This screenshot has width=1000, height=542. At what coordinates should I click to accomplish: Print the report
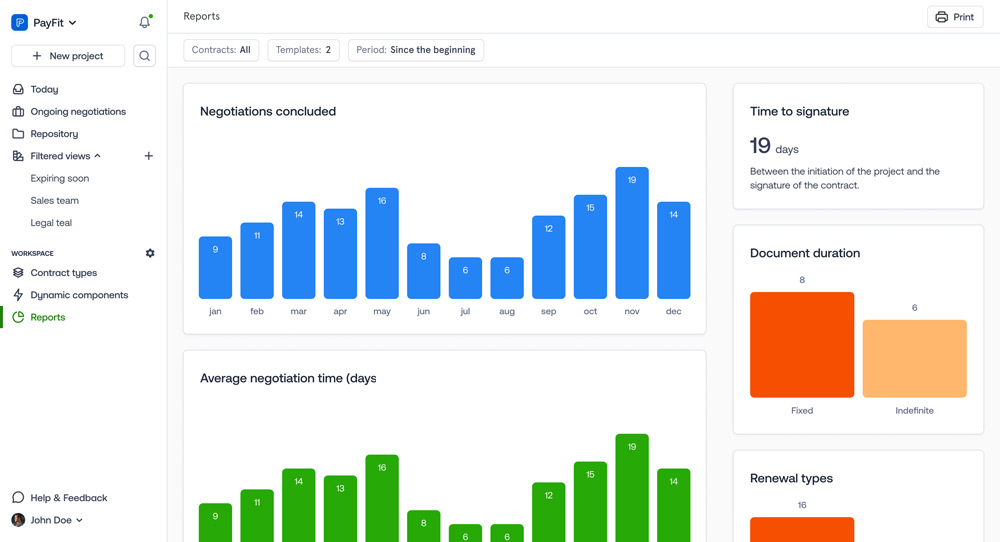point(954,17)
